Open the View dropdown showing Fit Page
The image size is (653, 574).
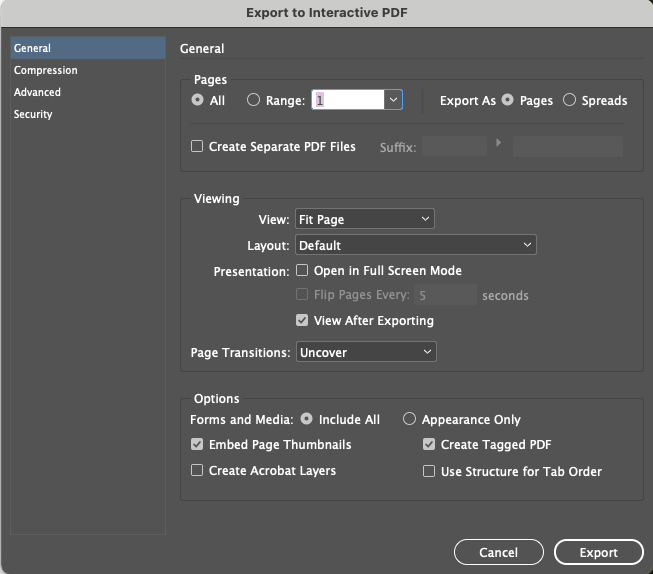point(365,219)
